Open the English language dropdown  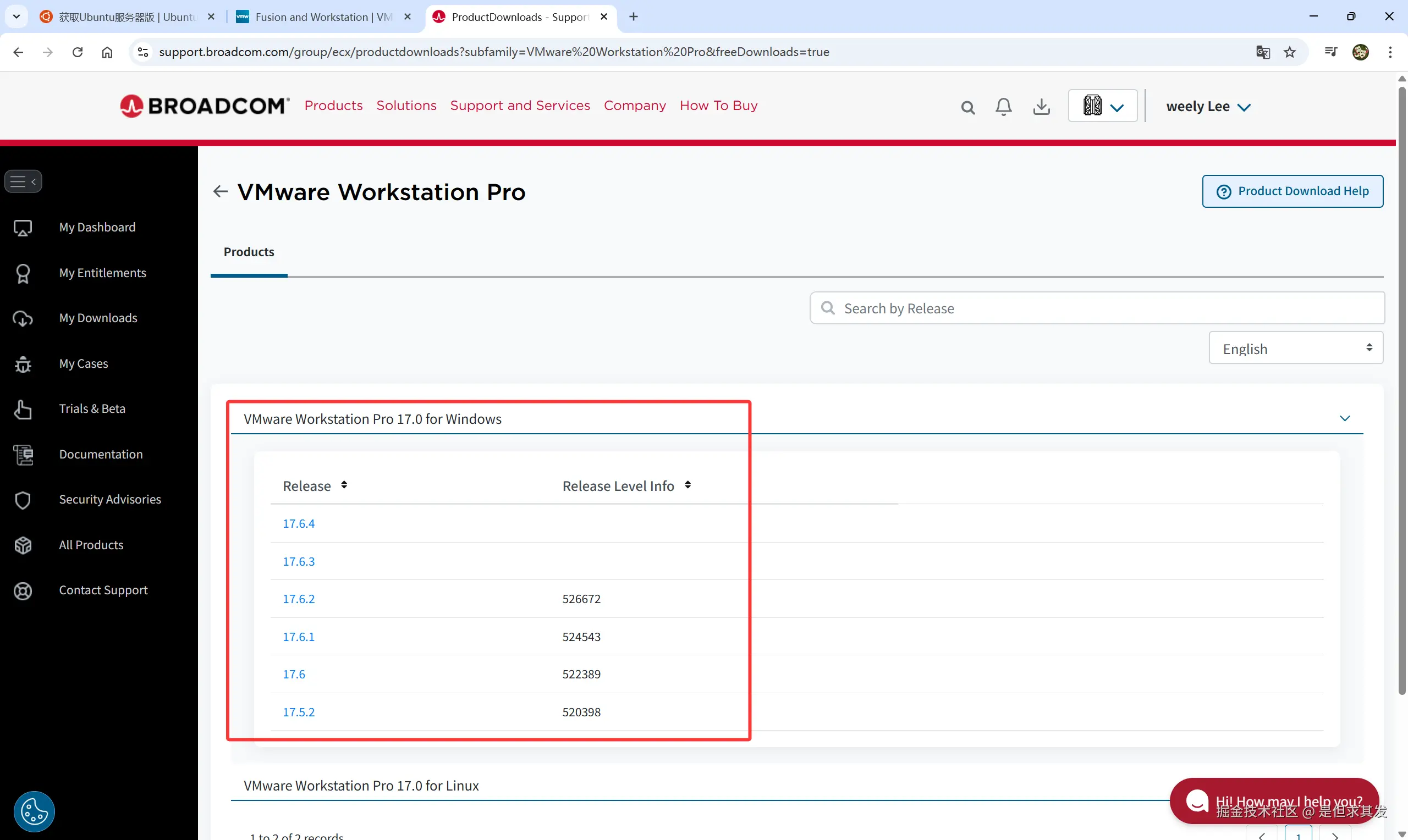pos(1295,348)
